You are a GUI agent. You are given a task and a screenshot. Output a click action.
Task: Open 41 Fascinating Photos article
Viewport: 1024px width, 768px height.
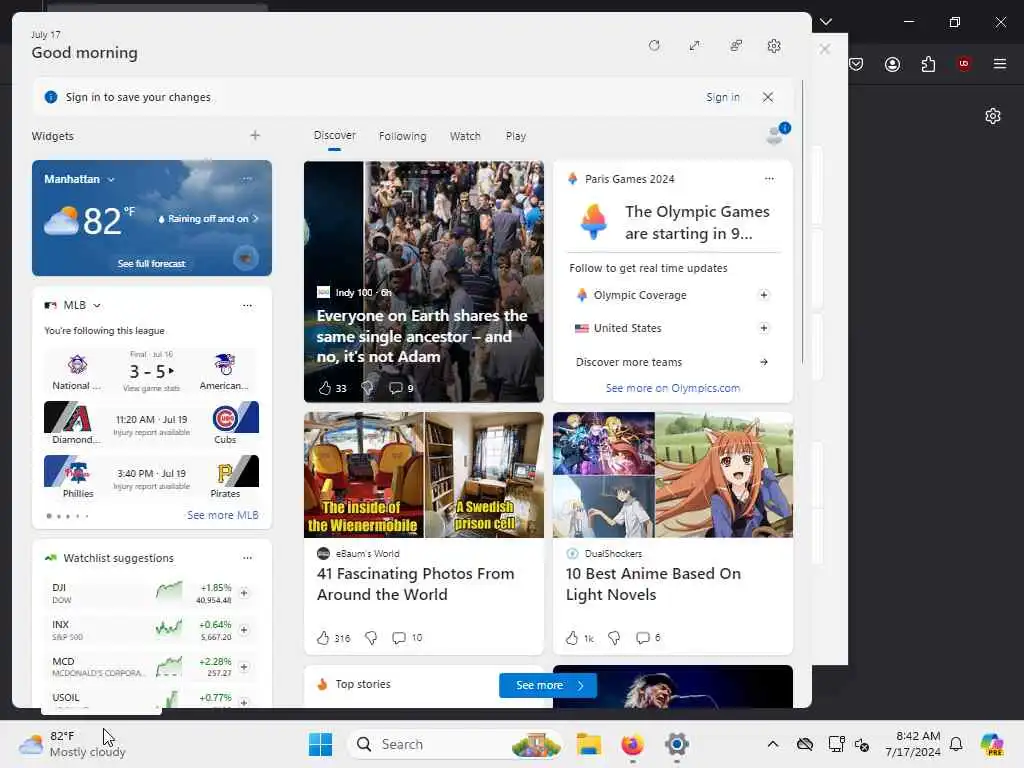pos(415,584)
